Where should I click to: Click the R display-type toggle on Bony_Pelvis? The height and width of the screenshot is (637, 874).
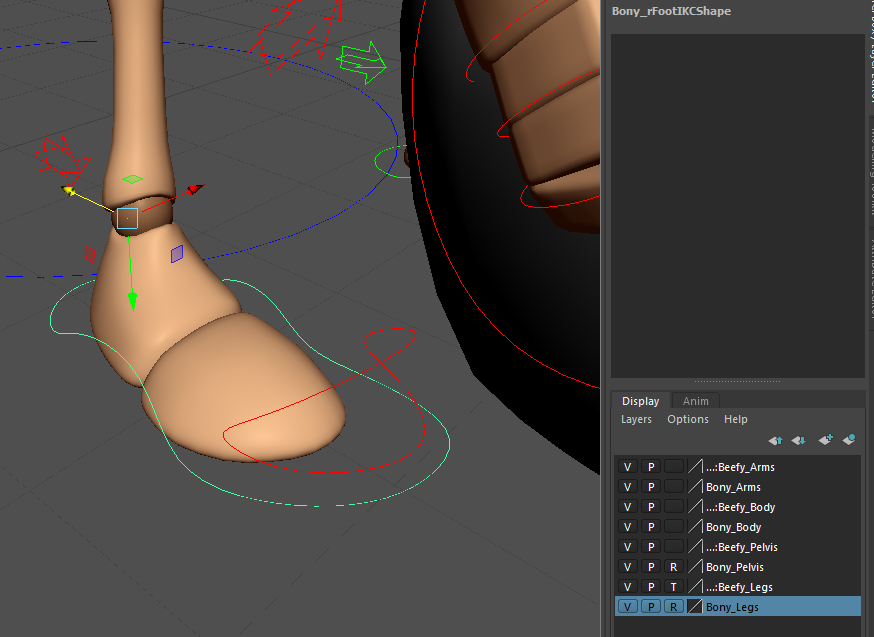pos(673,567)
